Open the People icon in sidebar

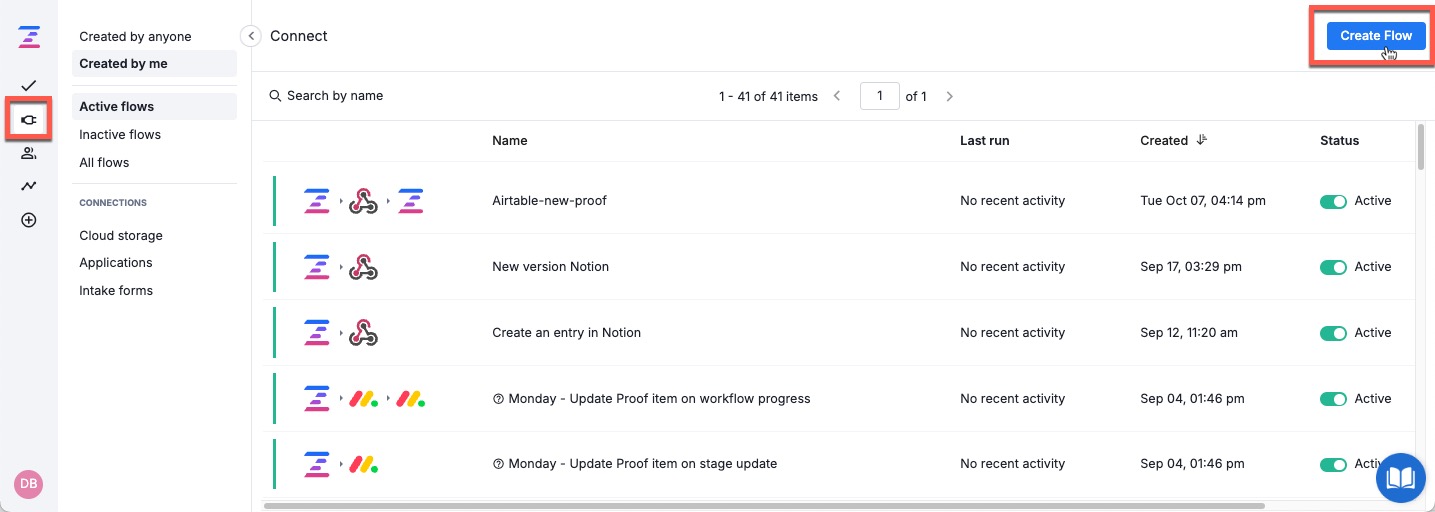click(x=28, y=153)
